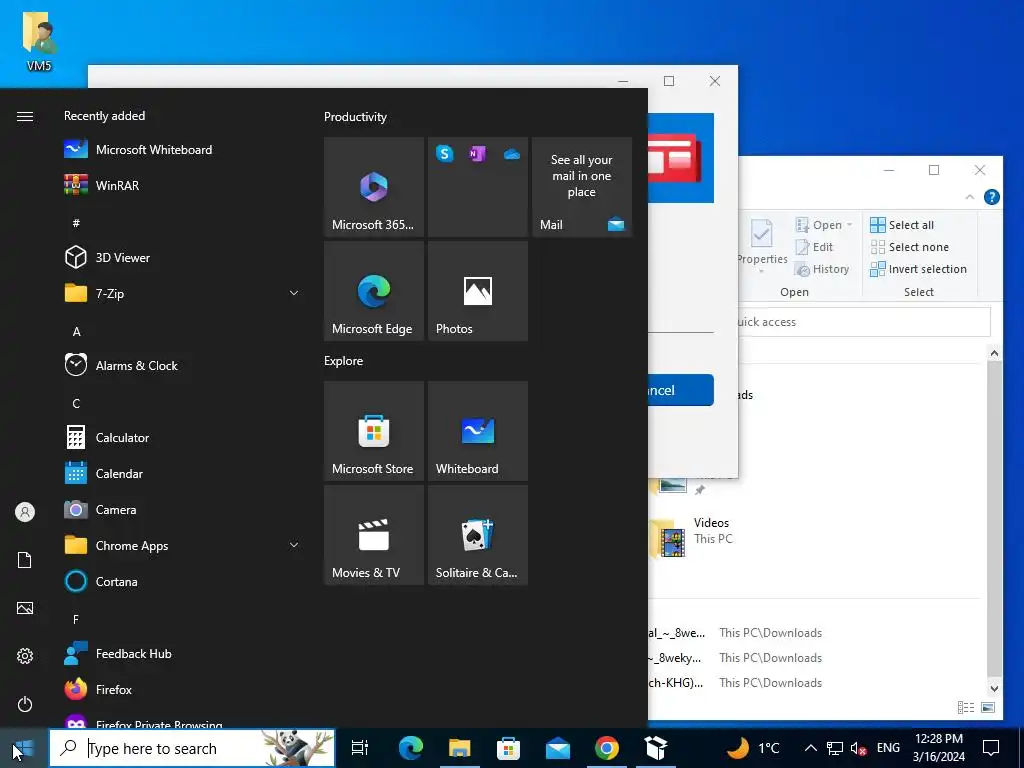Switch Explorer to large icons view
The height and width of the screenshot is (768, 1024).
tap(988, 707)
